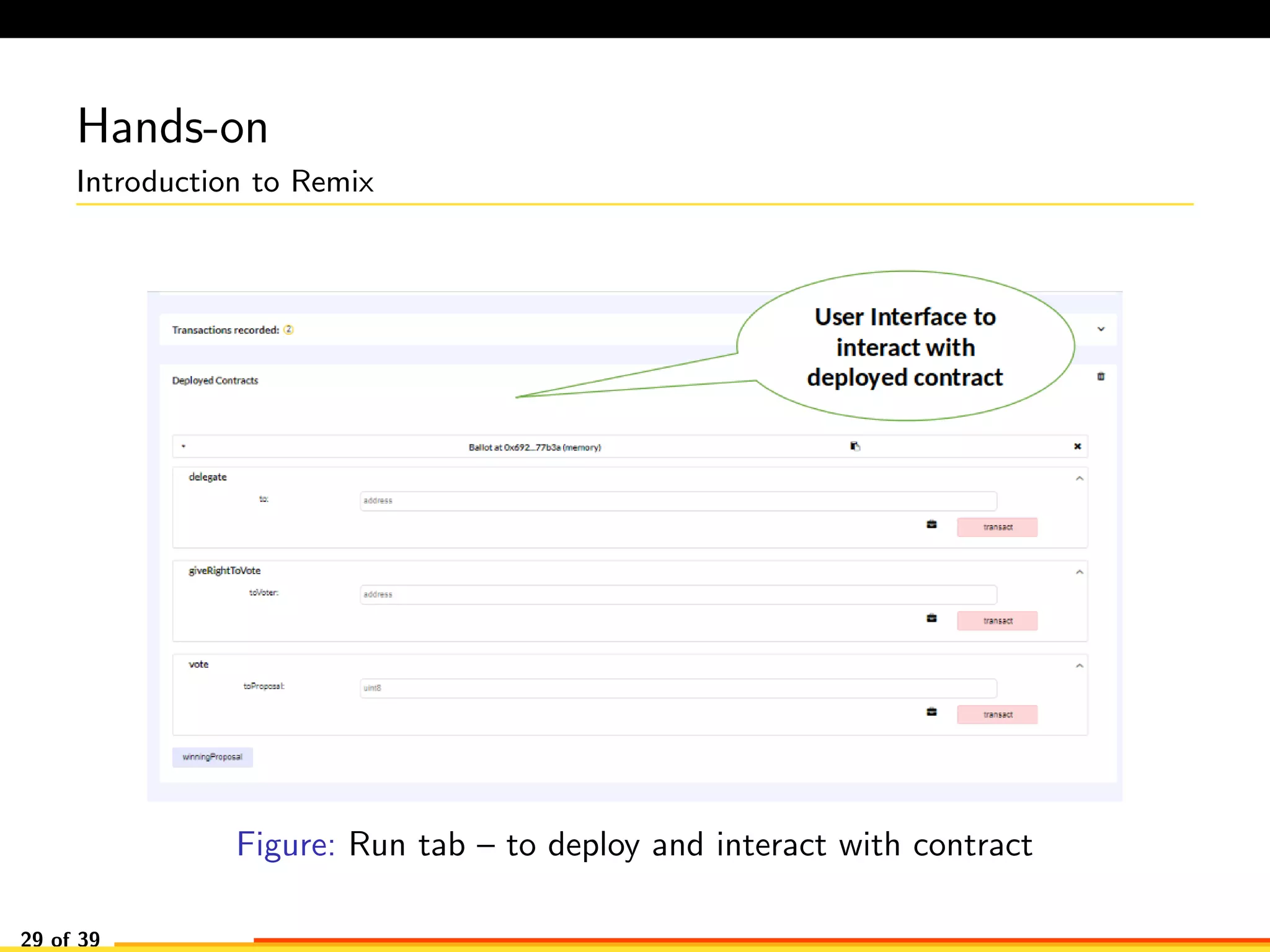Collapse the vote function panel
Viewport: 1270px width, 952px height.
(1080, 666)
